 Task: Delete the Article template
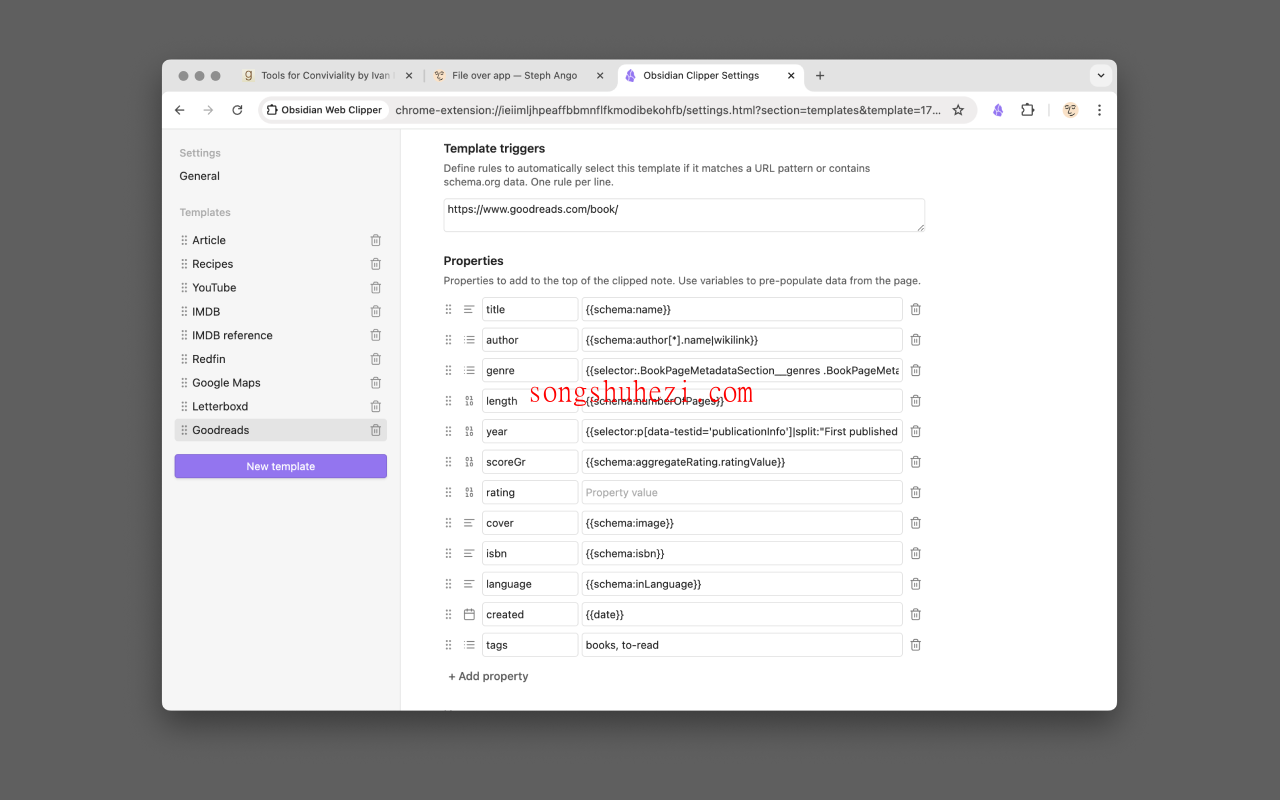pos(376,240)
